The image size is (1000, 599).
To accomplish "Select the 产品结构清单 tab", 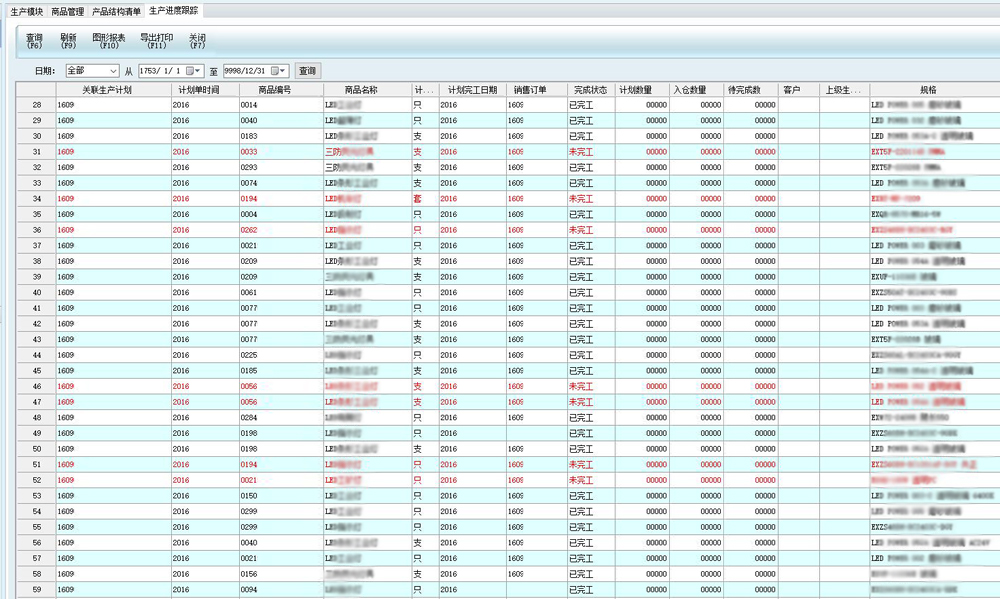I will (x=116, y=11).
